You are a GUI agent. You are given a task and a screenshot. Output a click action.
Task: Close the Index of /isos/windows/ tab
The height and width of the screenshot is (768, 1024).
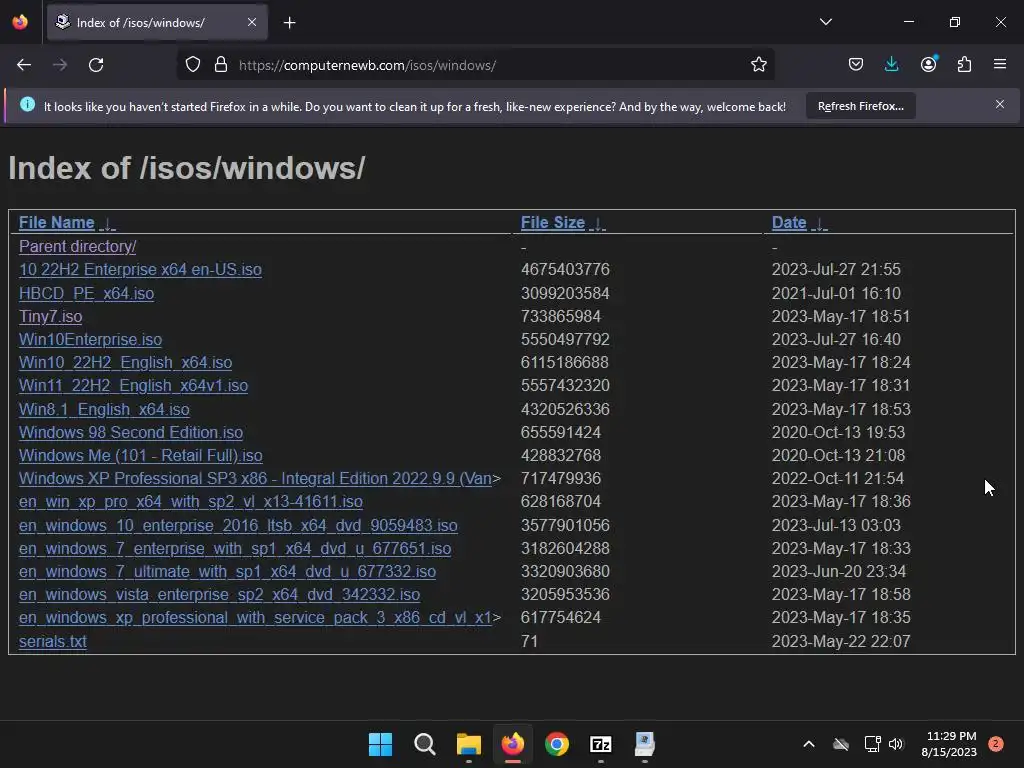pos(252,22)
